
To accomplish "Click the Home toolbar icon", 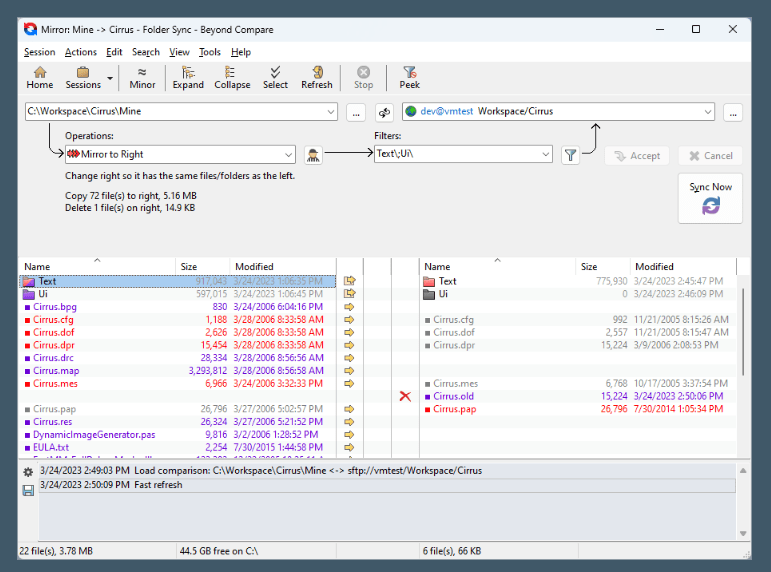I will pos(40,78).
